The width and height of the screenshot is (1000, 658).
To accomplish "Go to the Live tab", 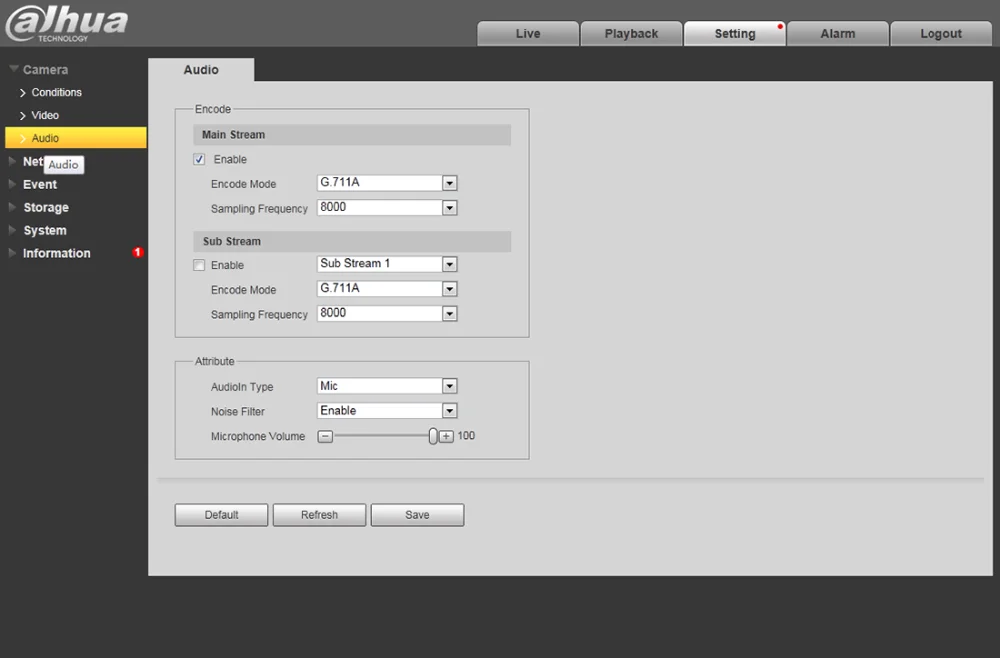I will (528, 34).
